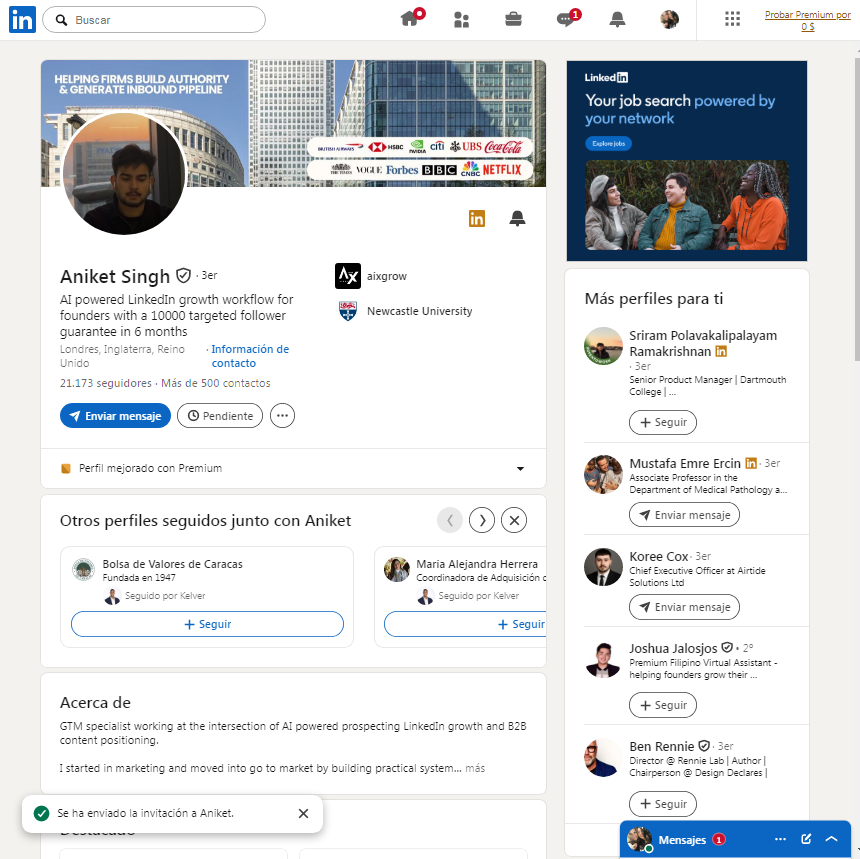
Task: Follow Ben Rennie
Action: pyautogui.click(x=663, y=804)
